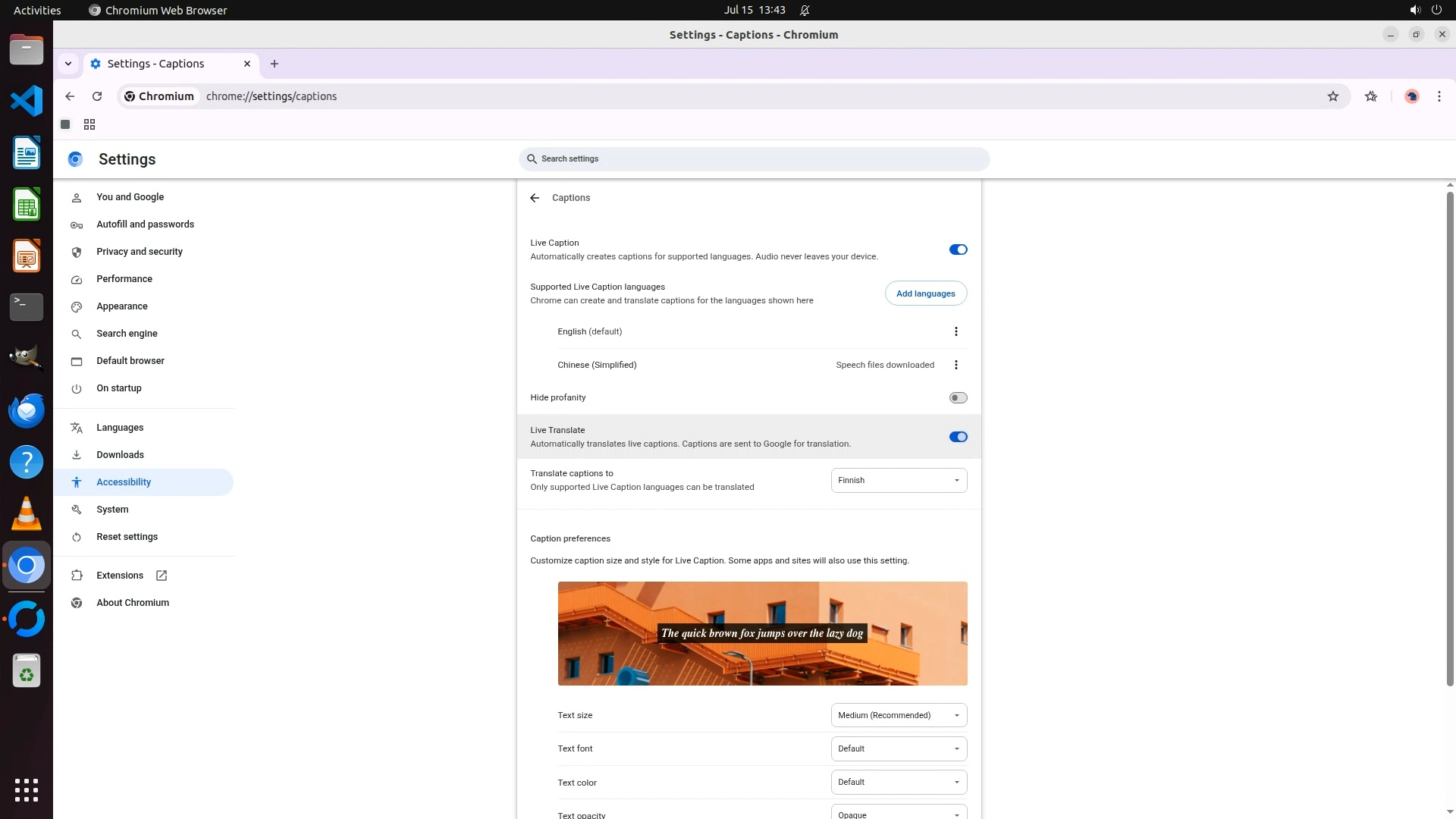The height and width of the screenshot is (819, 1456).
Task: Open a new tab with plus button
Action: coord(275,64)
